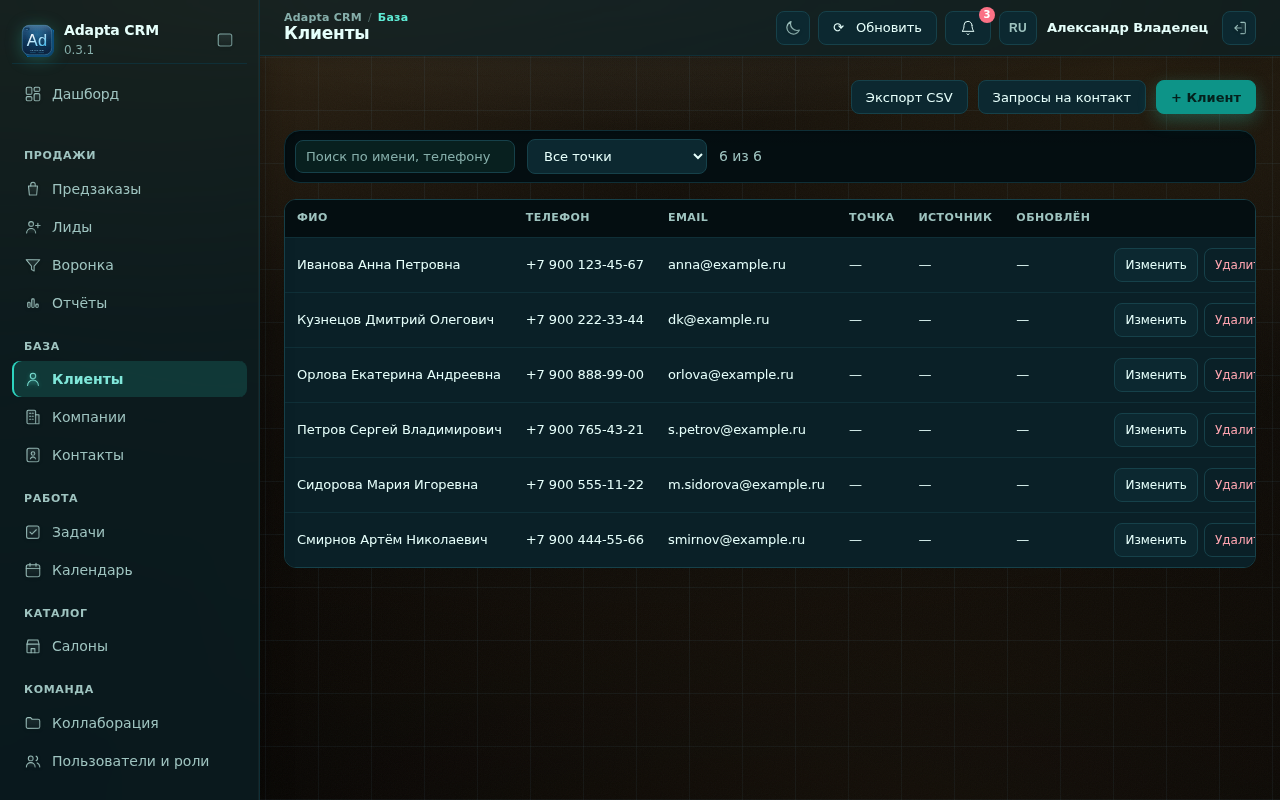Image resolution: width=1280 pixels, height=800 pixels.
Task: Click Изменить for Кузнецов Дмитрий Олегович
Action: point(1156,320)
